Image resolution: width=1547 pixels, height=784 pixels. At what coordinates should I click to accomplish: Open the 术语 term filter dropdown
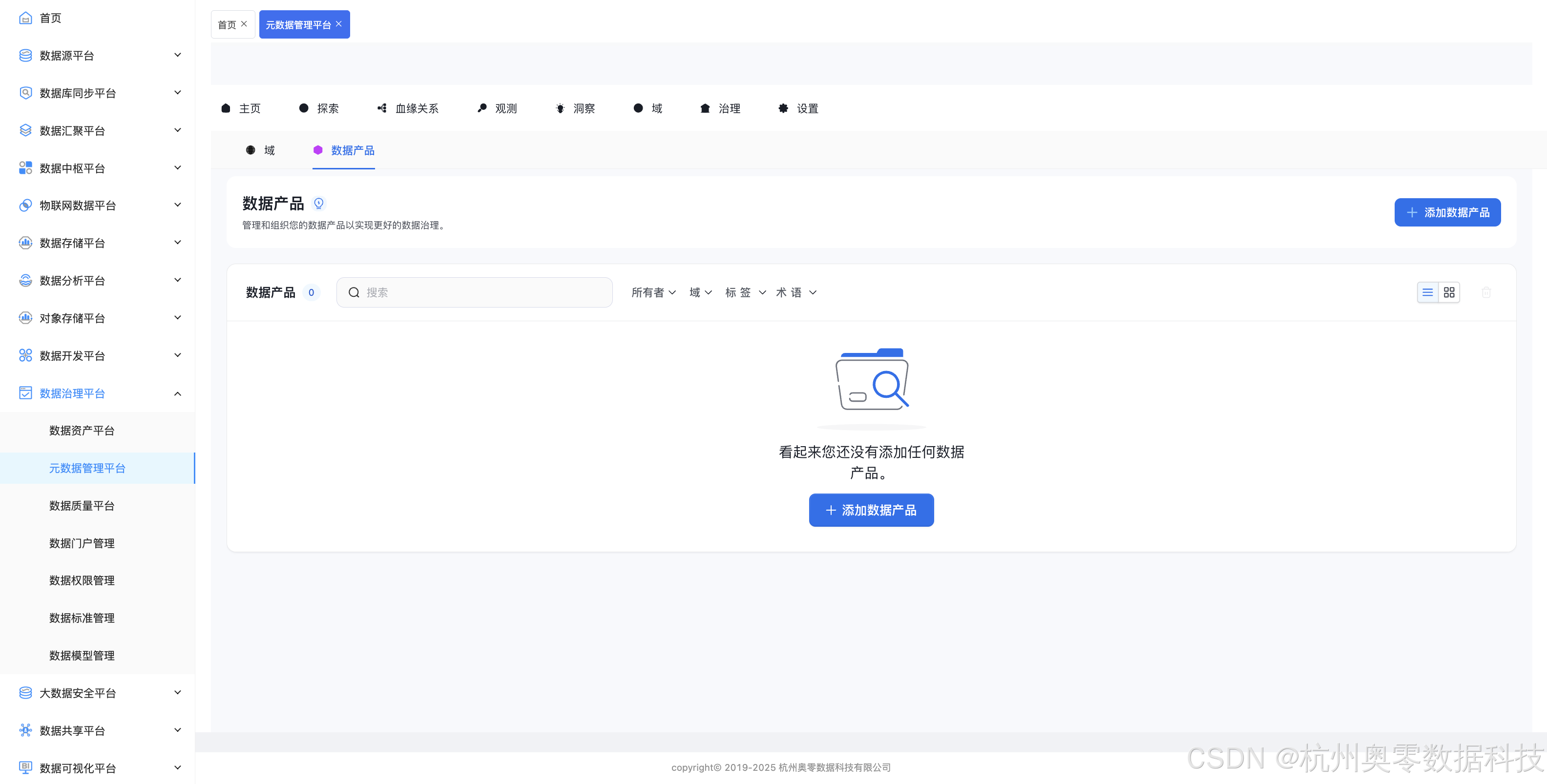click(x=796, y=292)
